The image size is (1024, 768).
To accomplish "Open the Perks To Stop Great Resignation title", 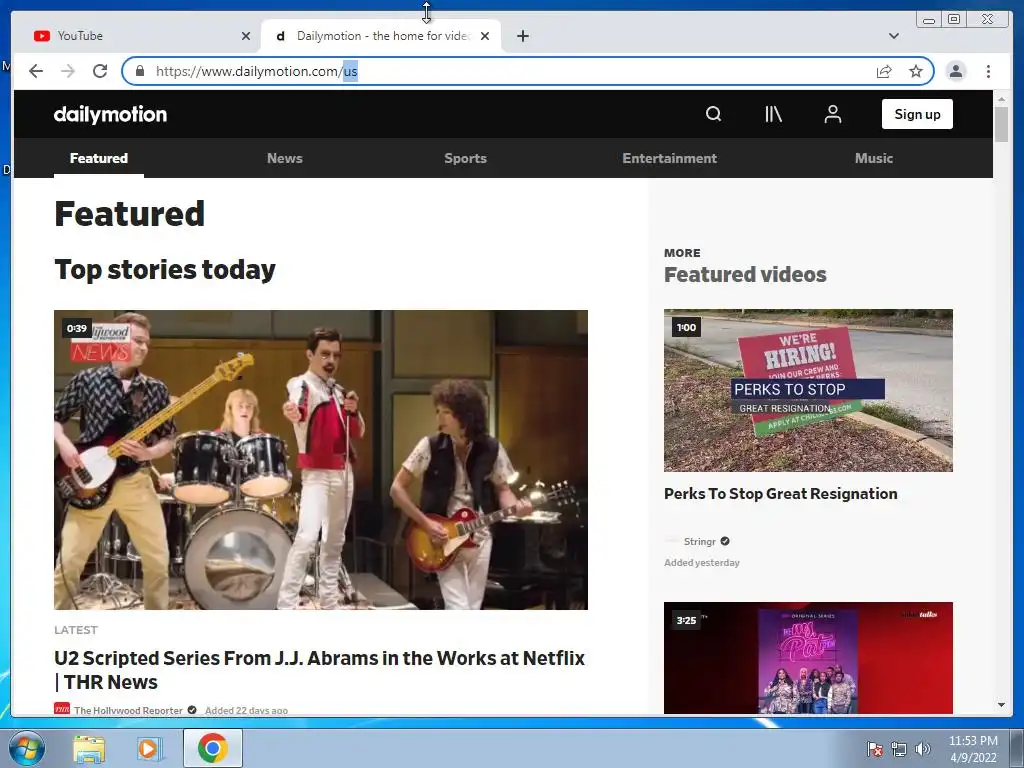I will point(780,494).
